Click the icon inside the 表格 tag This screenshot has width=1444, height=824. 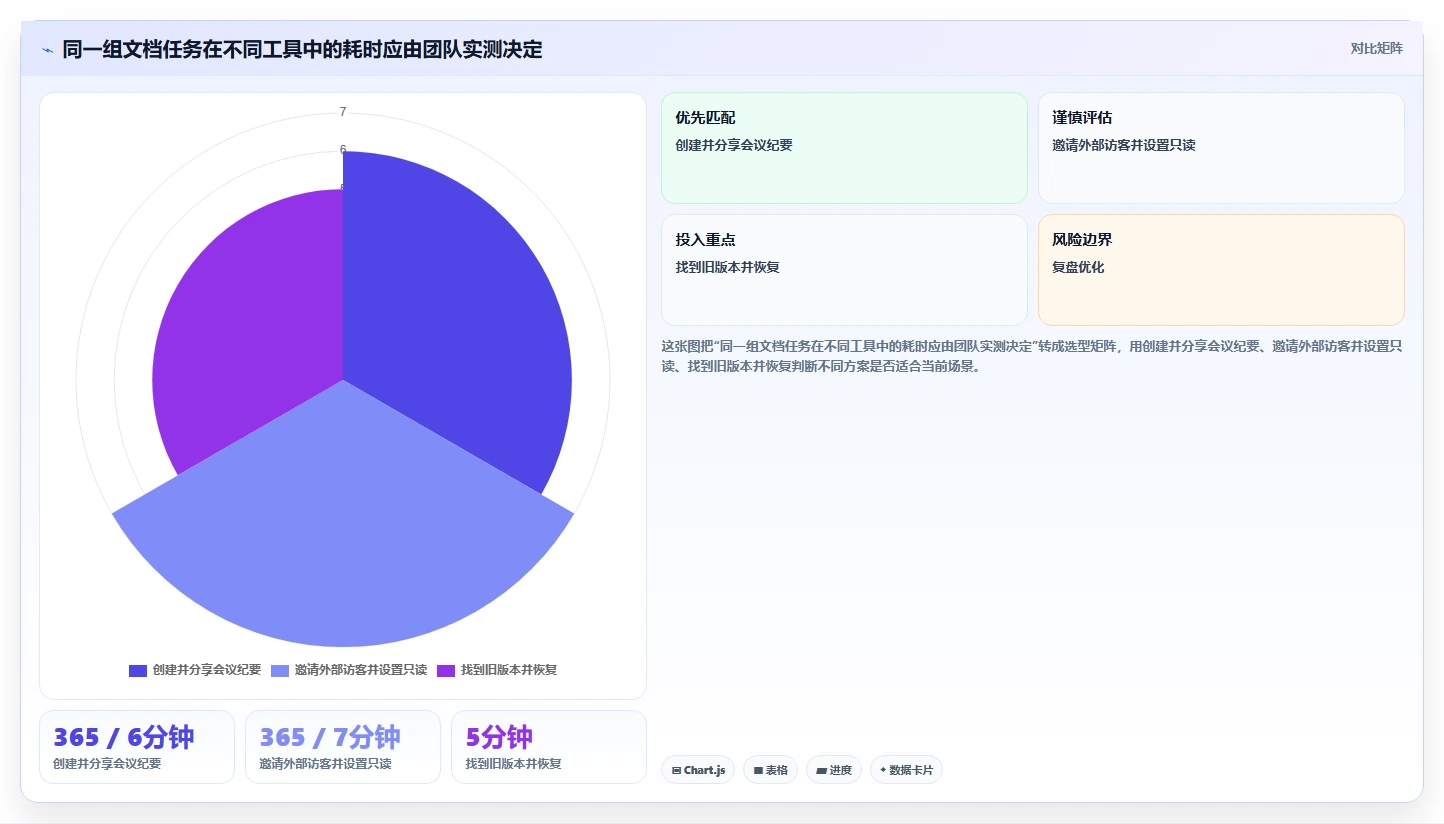coord(758,770)
